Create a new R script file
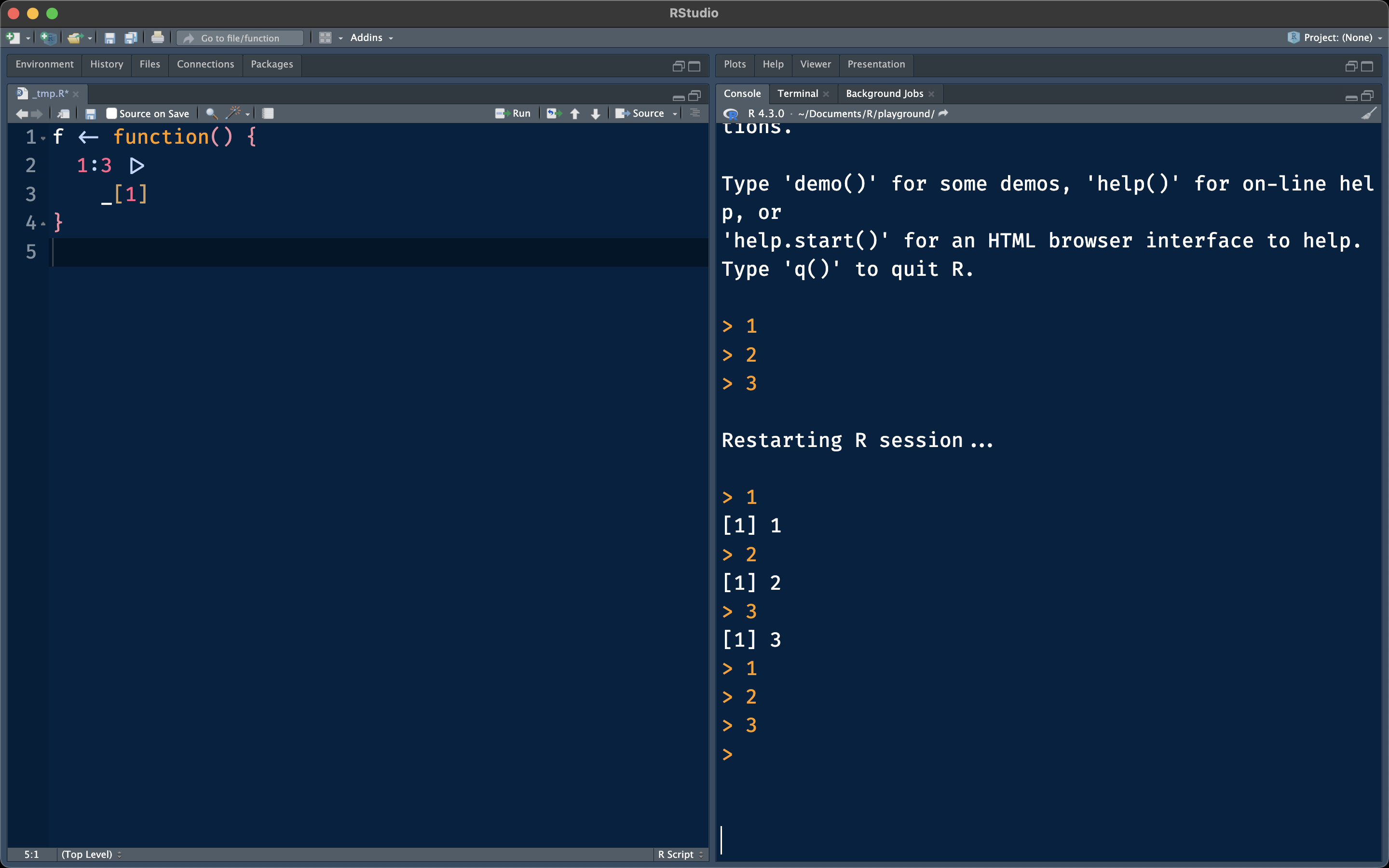 13,37
